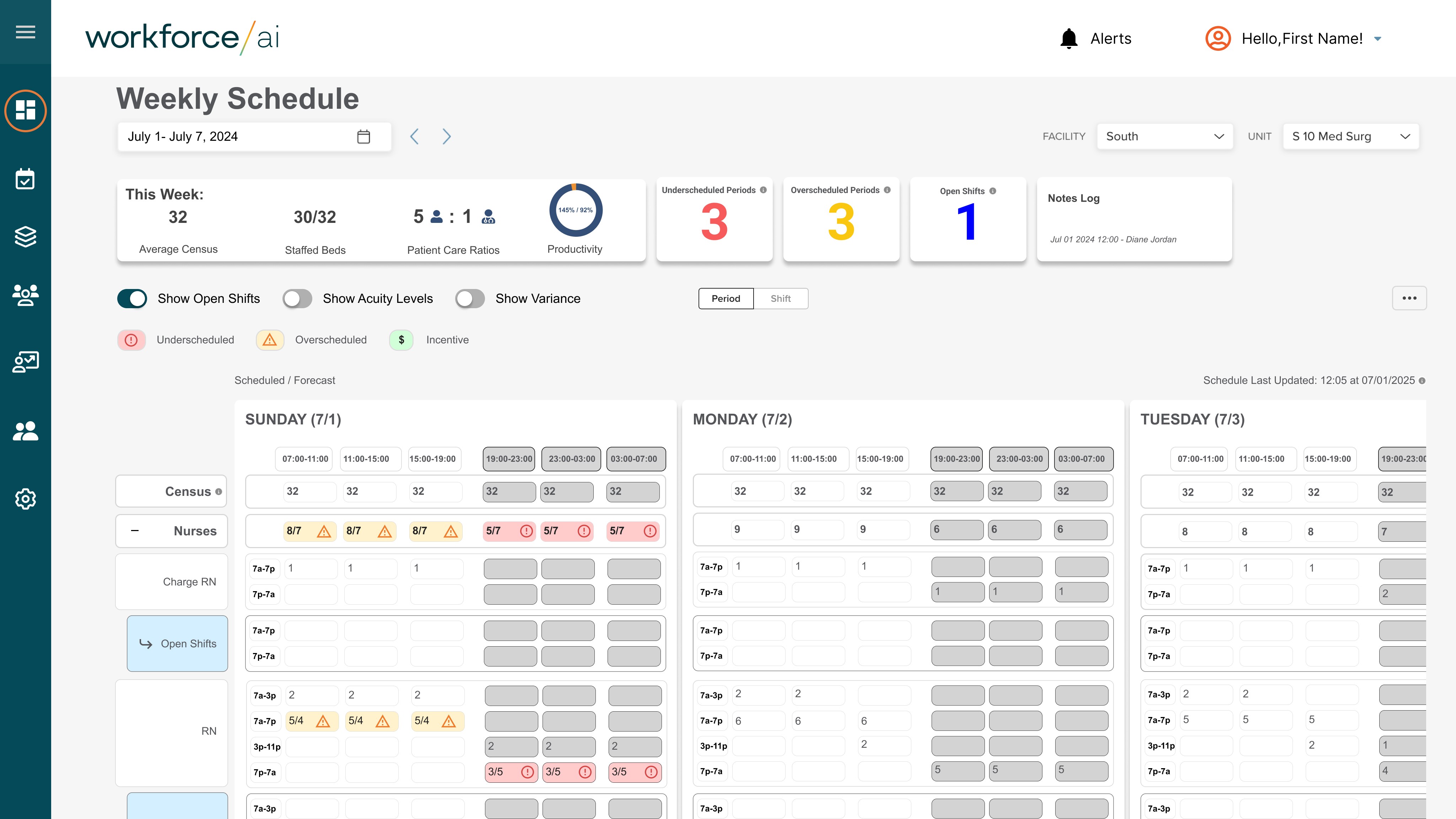Viewport: 1456px width, 819px height.
Task: Click the dashboard grid icon in sidebar
Action: (26, 110)
